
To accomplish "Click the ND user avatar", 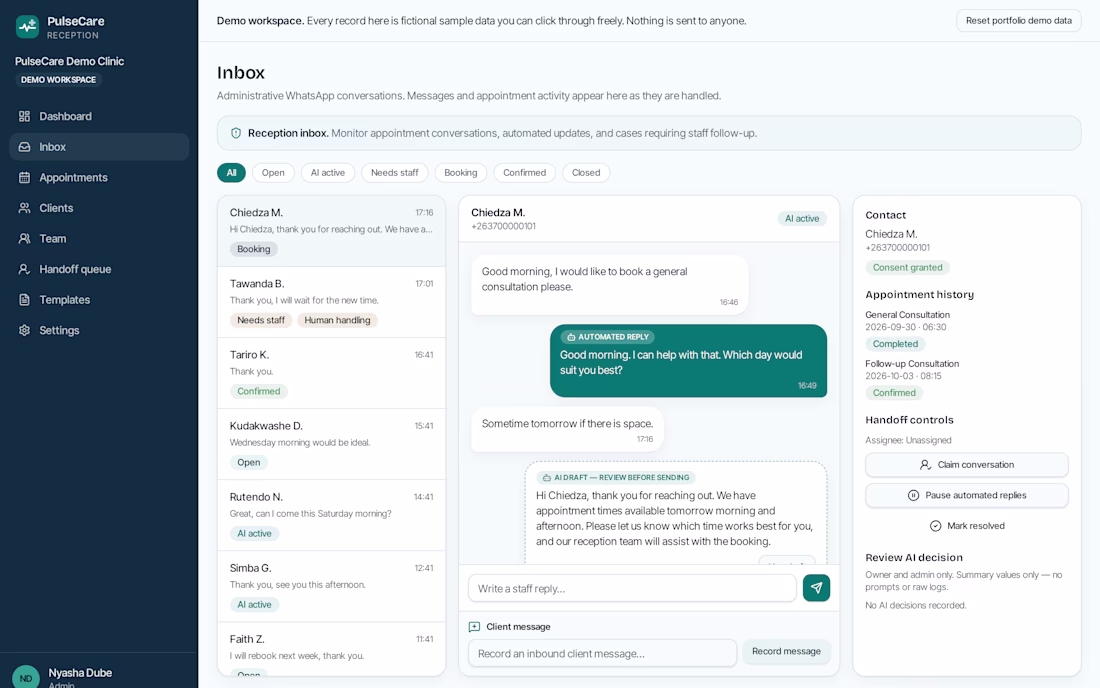I will point(26,677).
